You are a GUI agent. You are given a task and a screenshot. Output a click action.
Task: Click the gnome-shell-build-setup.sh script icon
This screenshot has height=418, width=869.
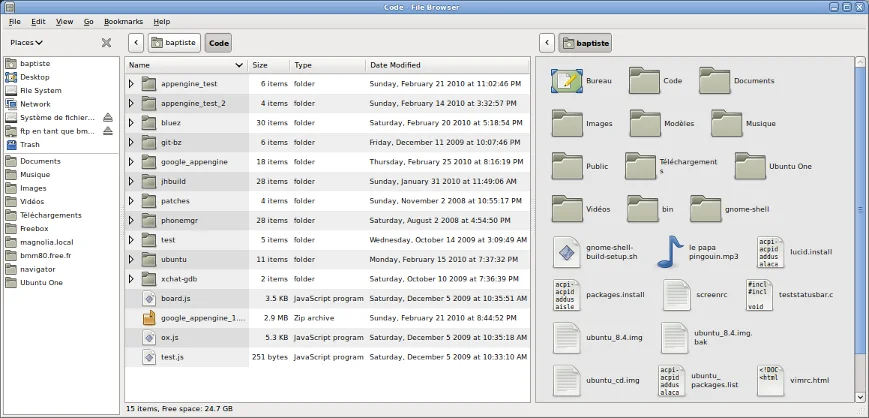coord(567,250)
